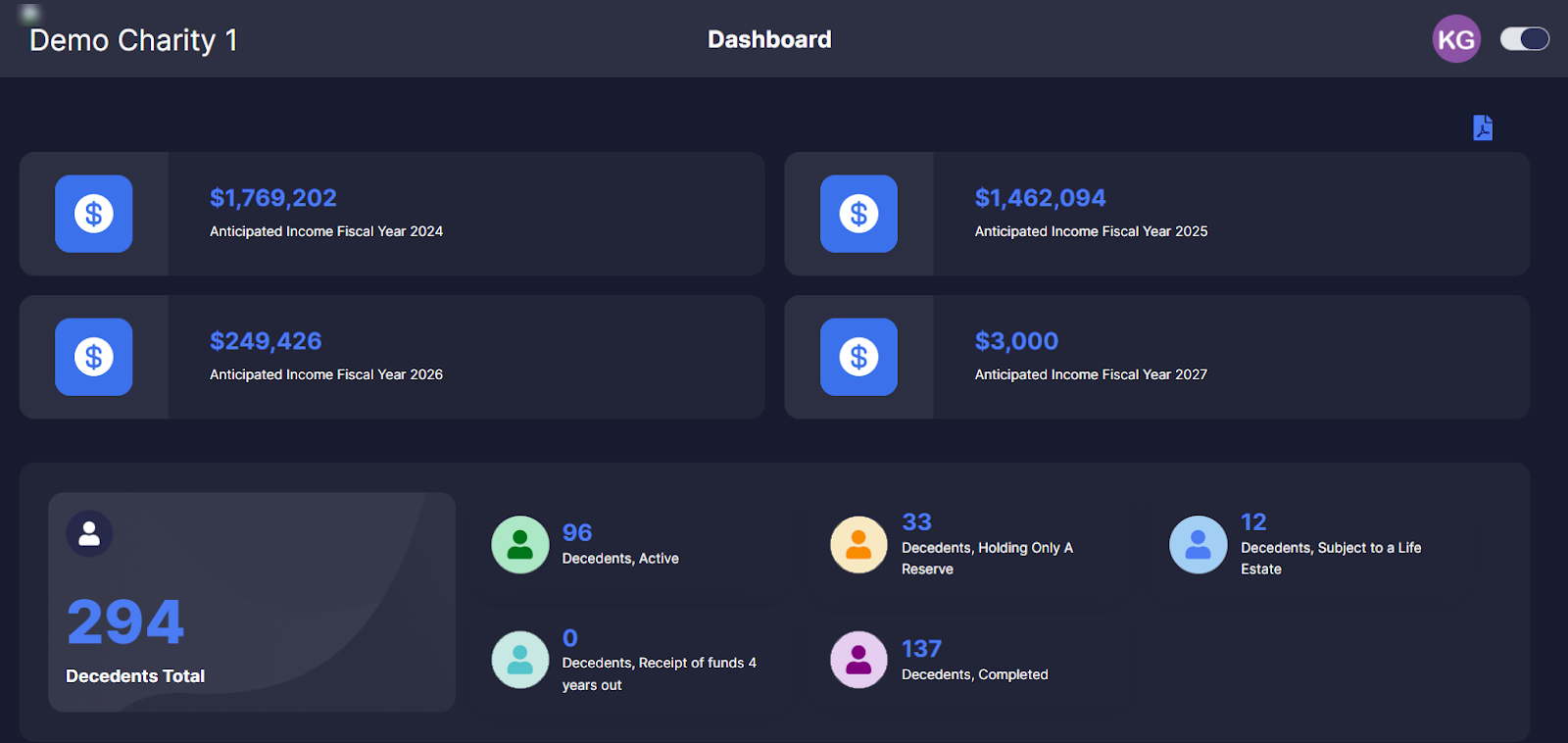Screen dimensions: 1568x743
Task: Click the 33 reserve decedents count
Action: pyautogui.click(x=916, y=521)
